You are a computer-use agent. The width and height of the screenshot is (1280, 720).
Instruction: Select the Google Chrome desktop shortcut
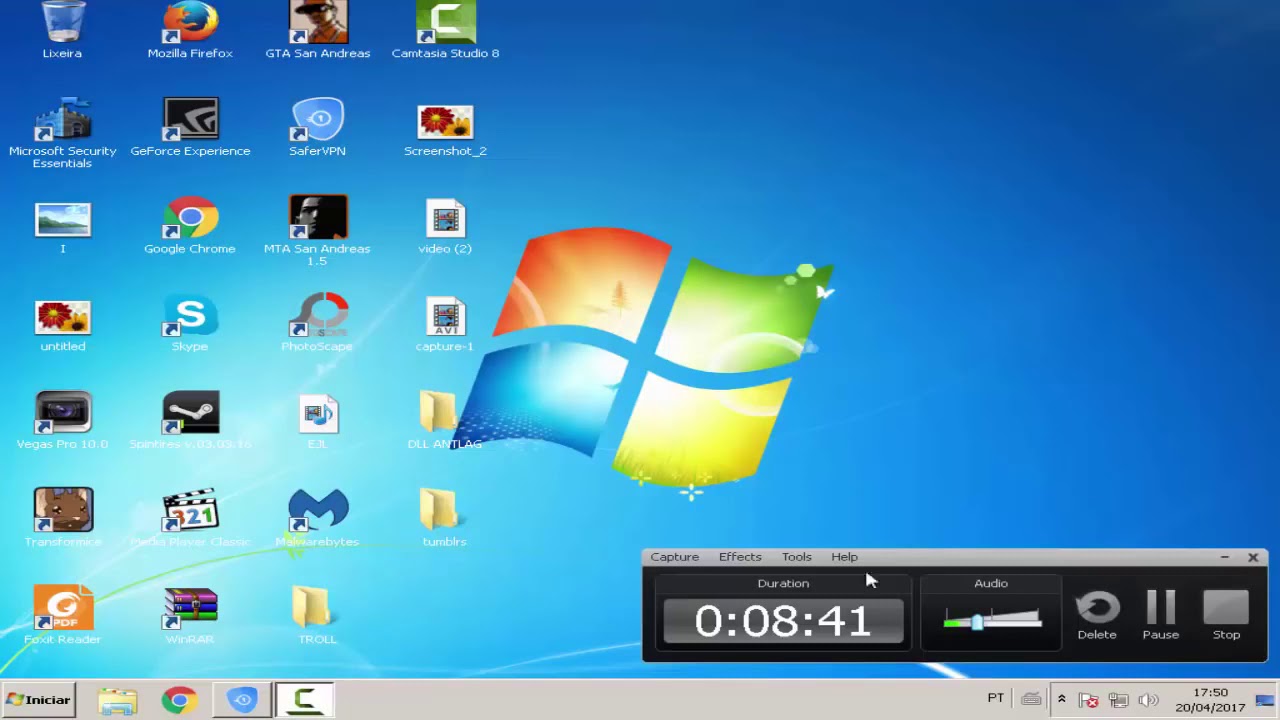point(190,226)
